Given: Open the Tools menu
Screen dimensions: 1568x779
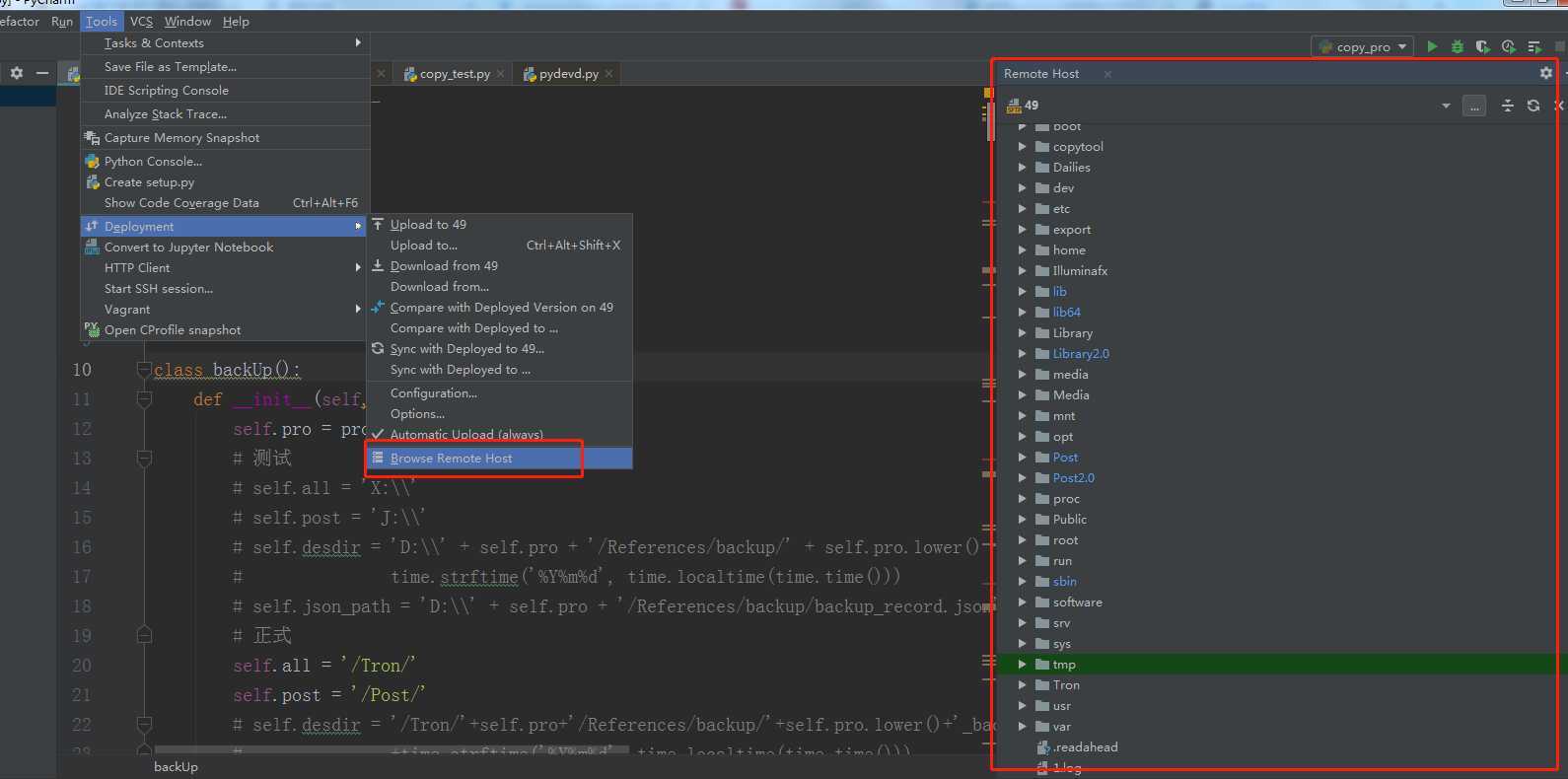Looking at the screenshot, I should (x=102, y=21).
